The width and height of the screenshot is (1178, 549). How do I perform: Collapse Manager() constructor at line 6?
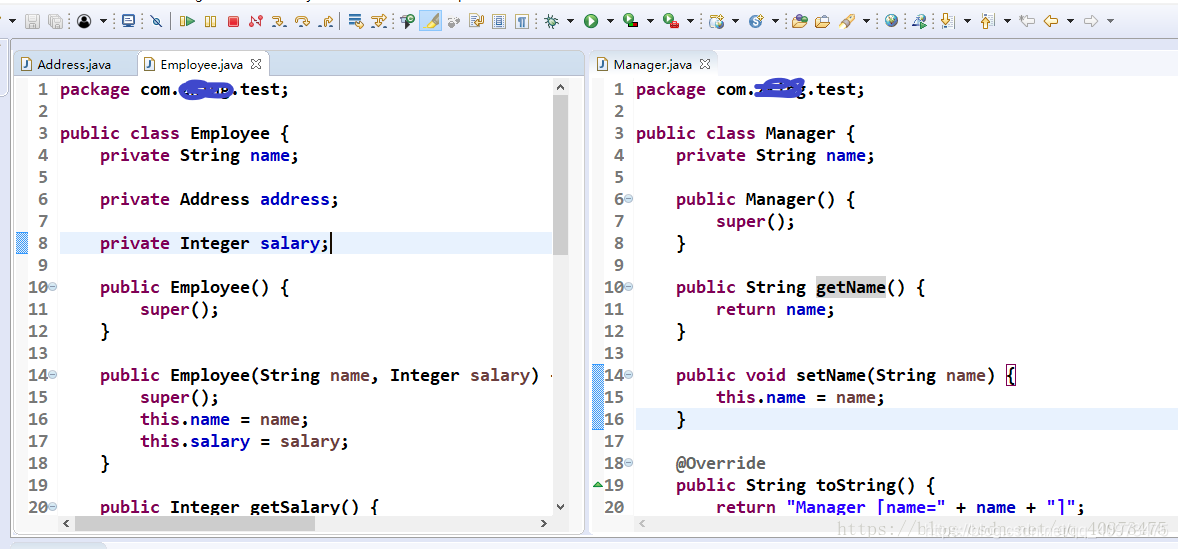[629, 199]
